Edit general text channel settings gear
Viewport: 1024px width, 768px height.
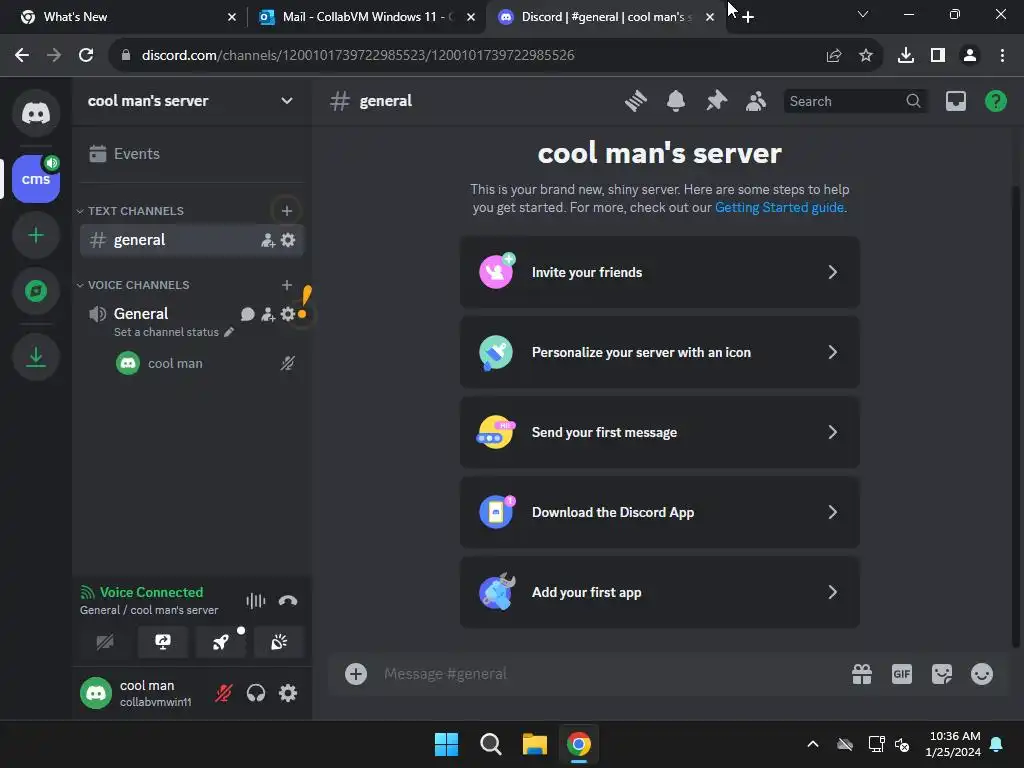288,240
